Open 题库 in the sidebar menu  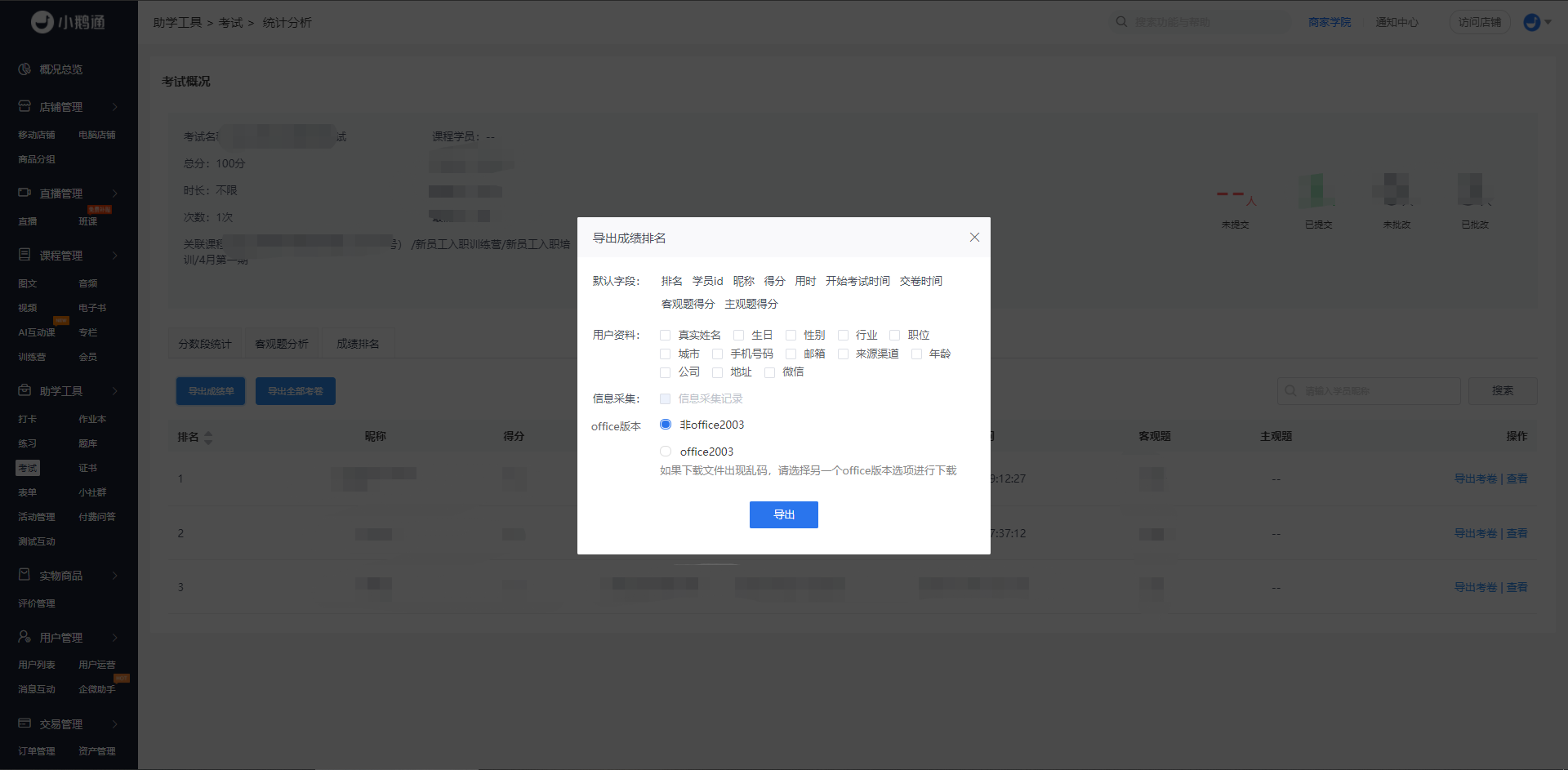[87, 443]
